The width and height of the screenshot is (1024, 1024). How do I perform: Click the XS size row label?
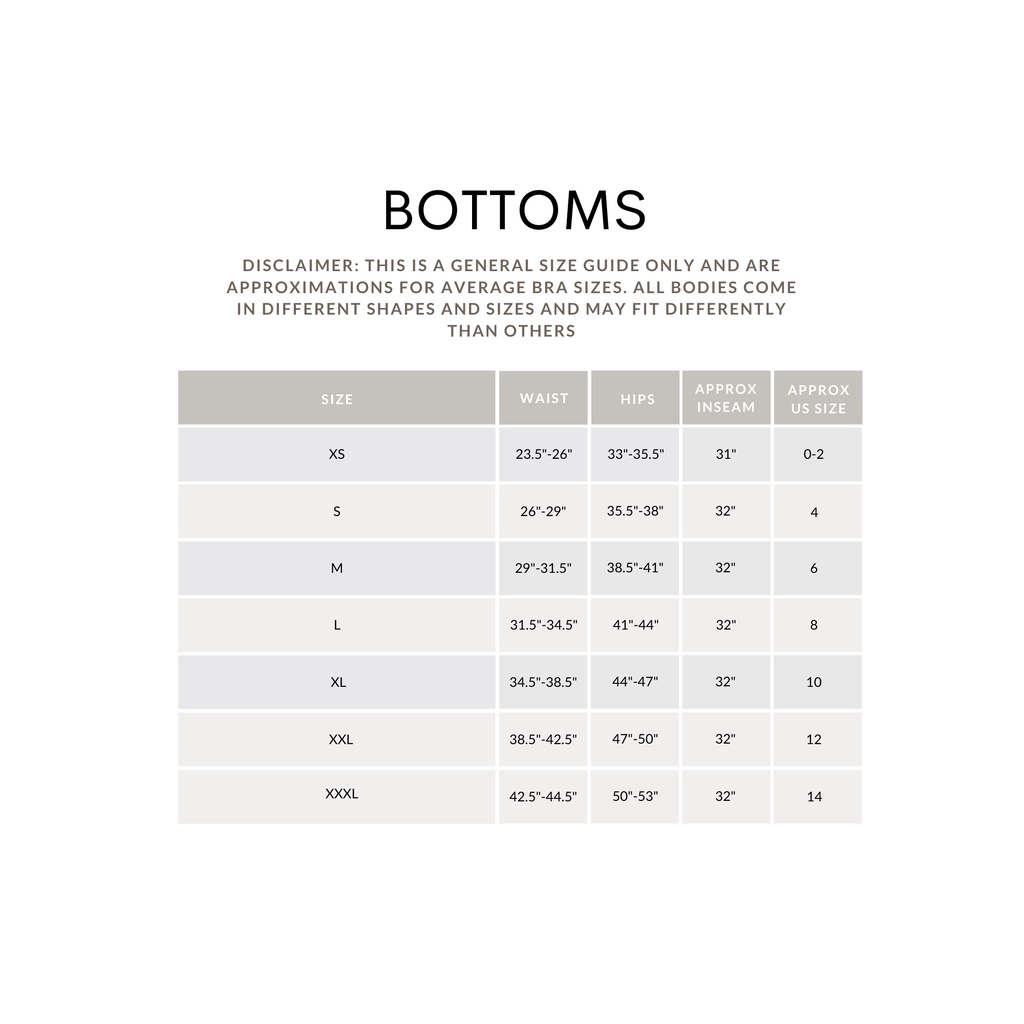tap(337, 454)
